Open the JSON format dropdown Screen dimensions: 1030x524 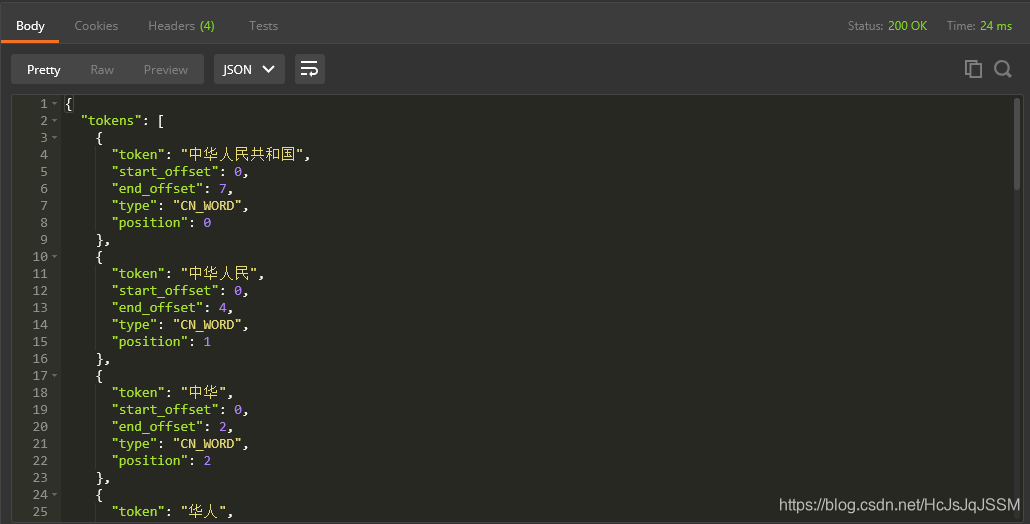click(249, 69)
